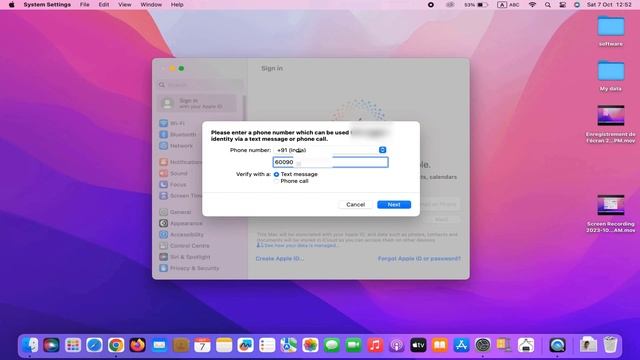Image resolution: width=640 pixels, height=360 pixels.
Task: Open Freeform from the dock
Action: (245, 345)
